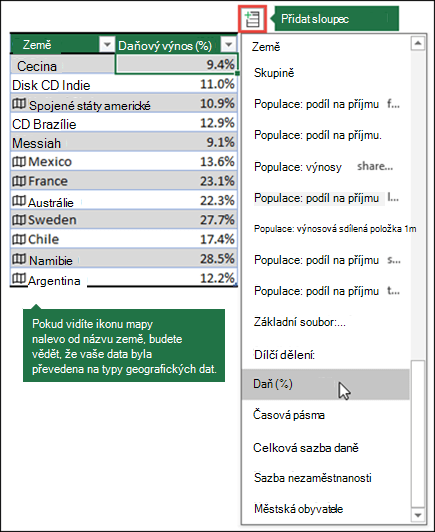Choose Populace: podíl na příjmu s... field
The image size is (435, 532).
(327, 260)
